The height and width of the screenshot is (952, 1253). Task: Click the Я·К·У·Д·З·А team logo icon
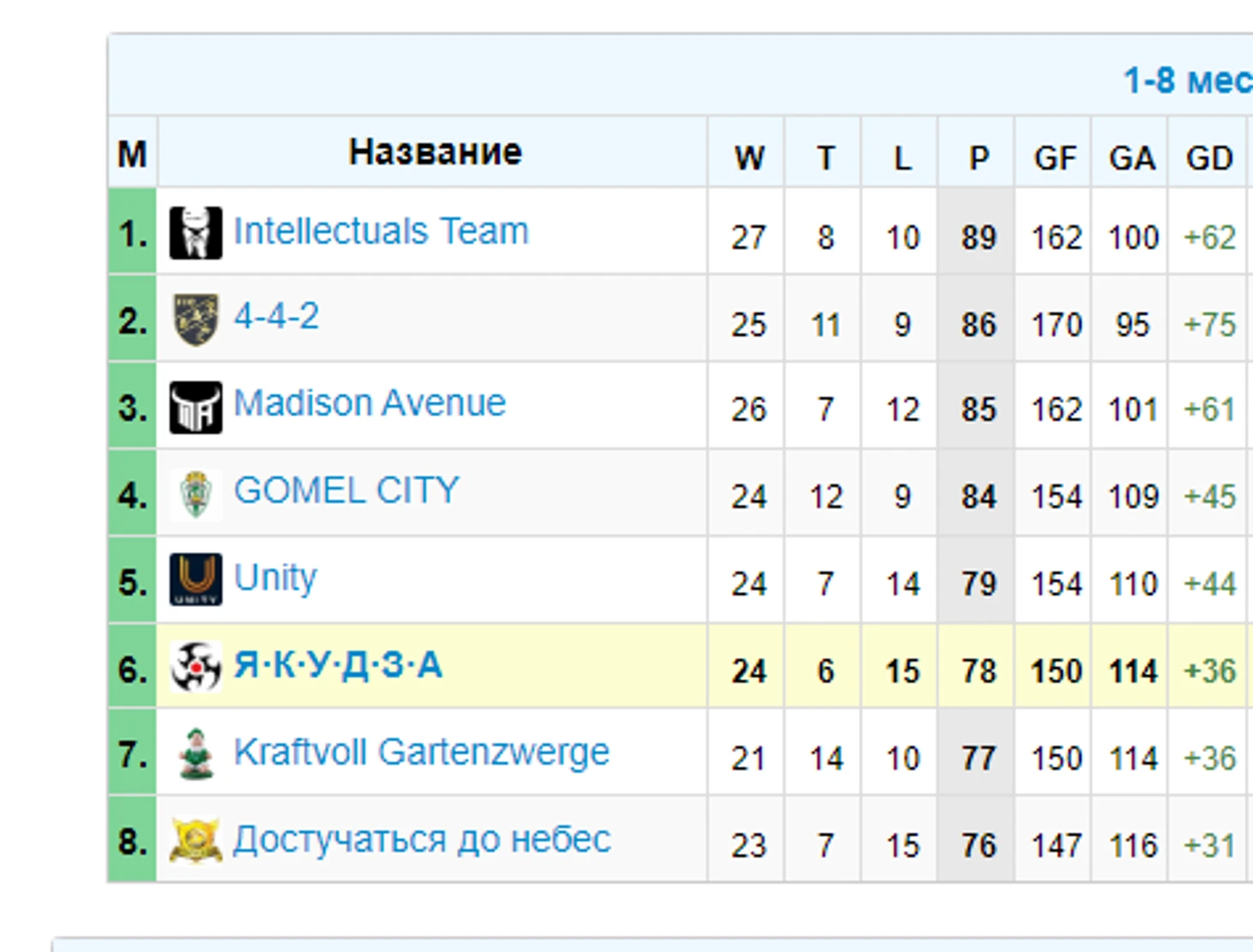[x=196, y=666]
